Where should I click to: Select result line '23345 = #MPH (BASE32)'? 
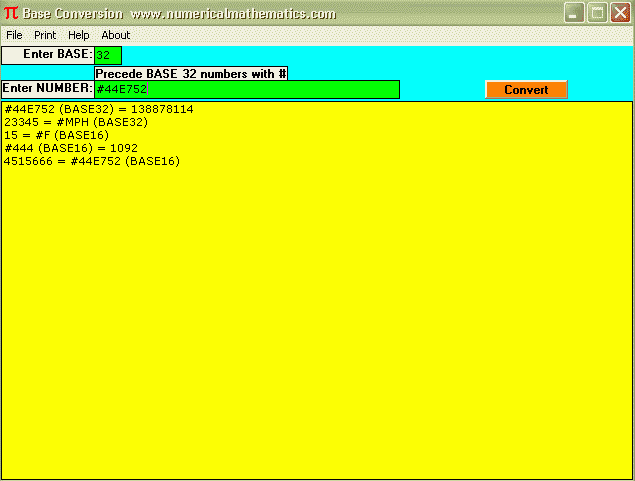tap(76, 122)
